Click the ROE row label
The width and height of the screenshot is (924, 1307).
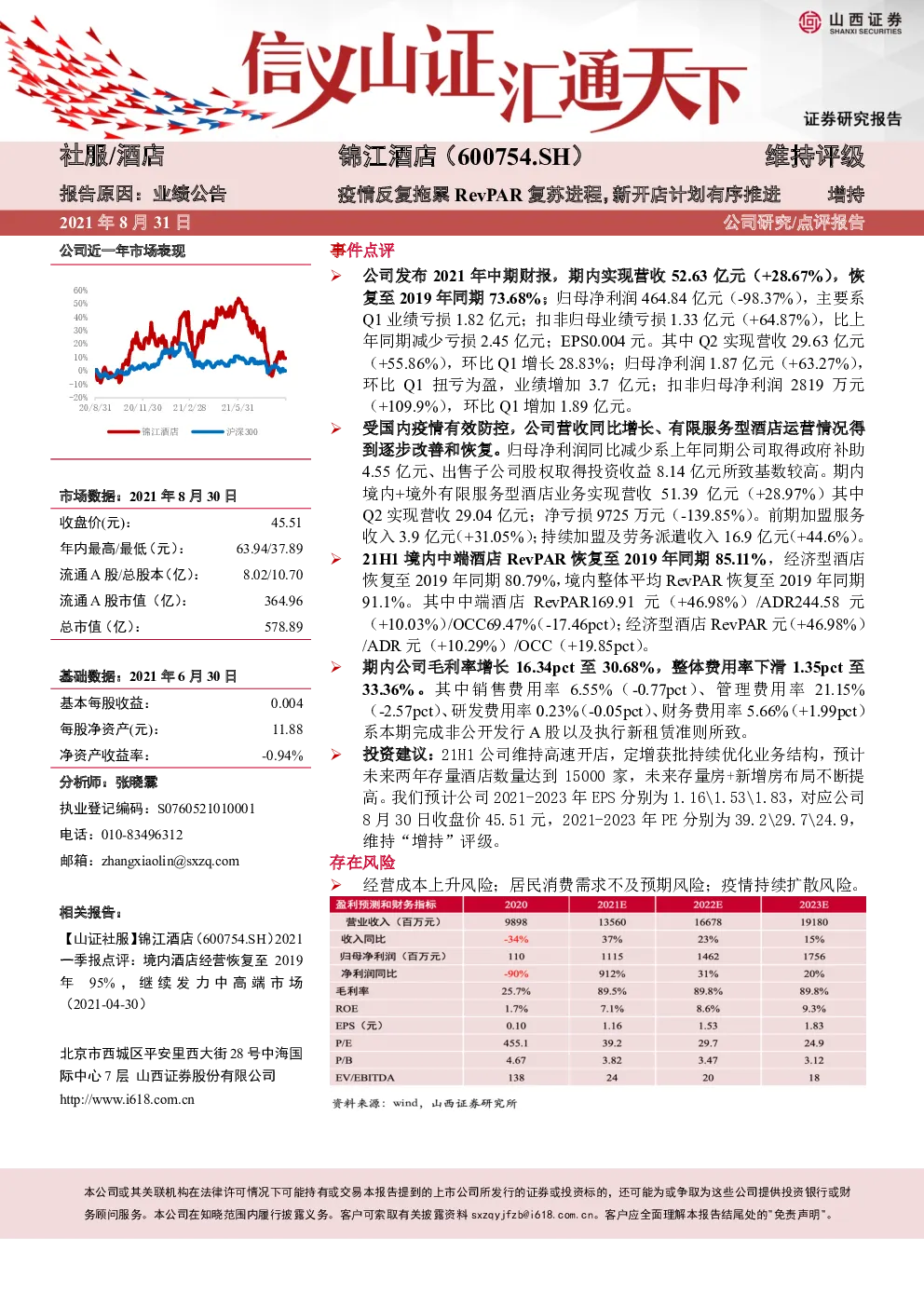pyautogui.click(x=346, y=1009)
